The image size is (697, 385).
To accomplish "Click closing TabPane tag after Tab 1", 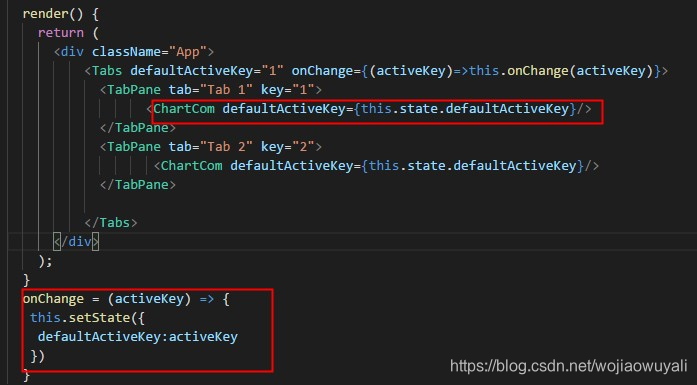I will 138,128.
